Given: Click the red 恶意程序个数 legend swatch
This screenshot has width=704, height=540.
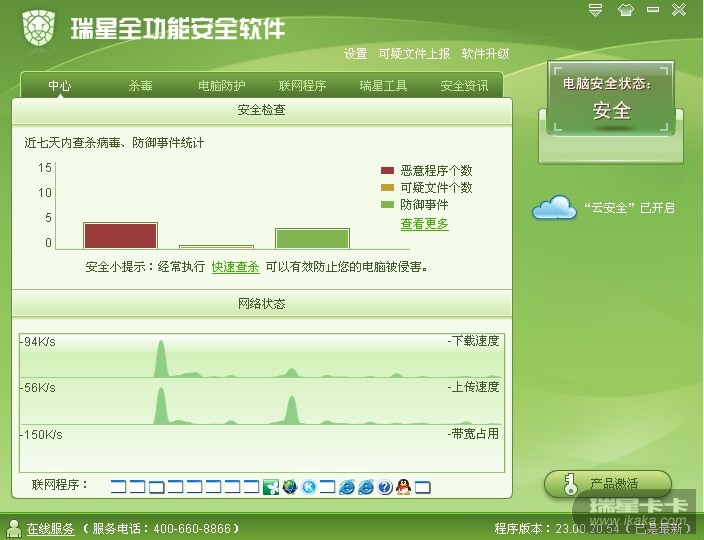Looking at the screenshot, I should pyautogui.click(x=387, y=171).
